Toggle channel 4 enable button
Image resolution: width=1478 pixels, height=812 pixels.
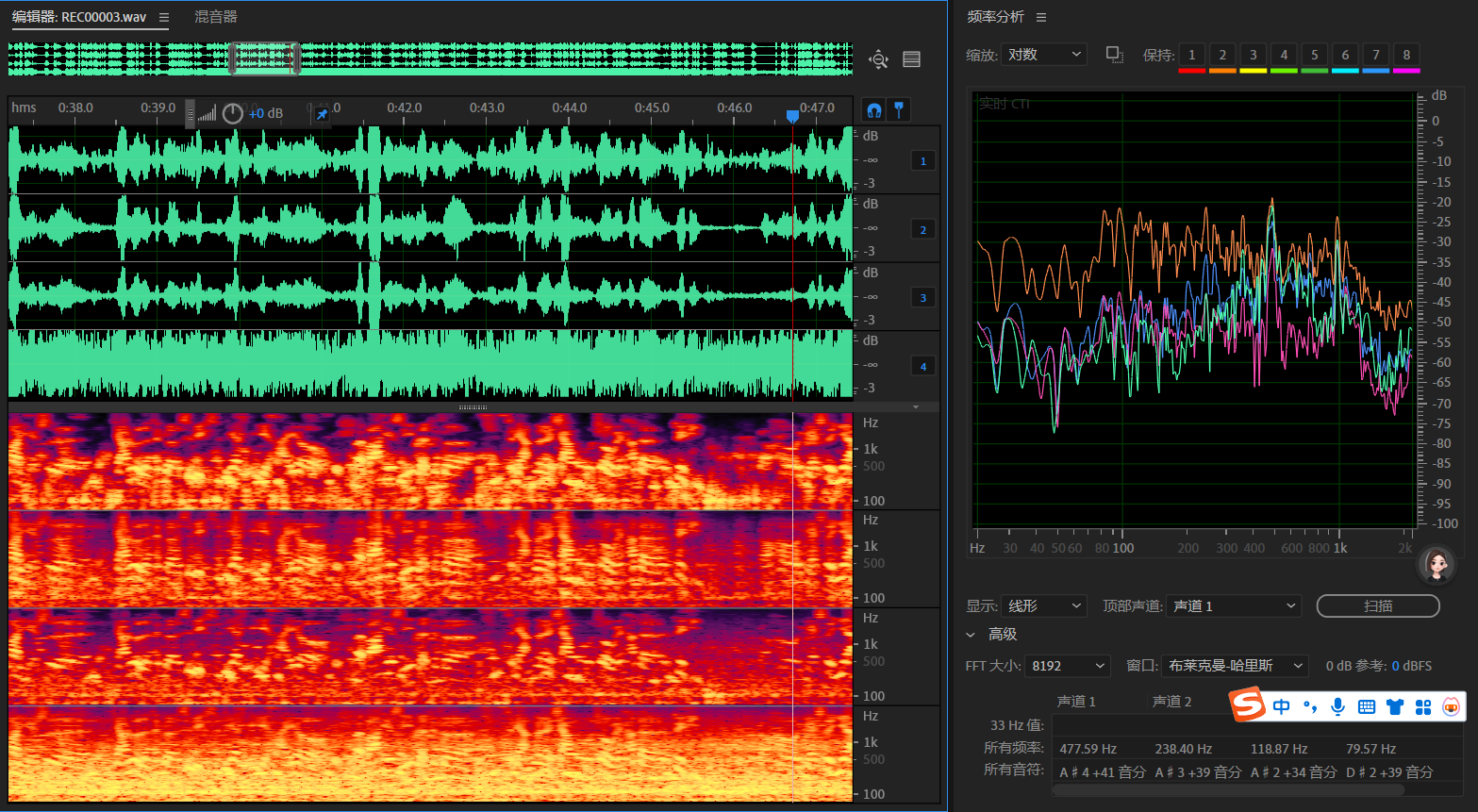point(923,366)
